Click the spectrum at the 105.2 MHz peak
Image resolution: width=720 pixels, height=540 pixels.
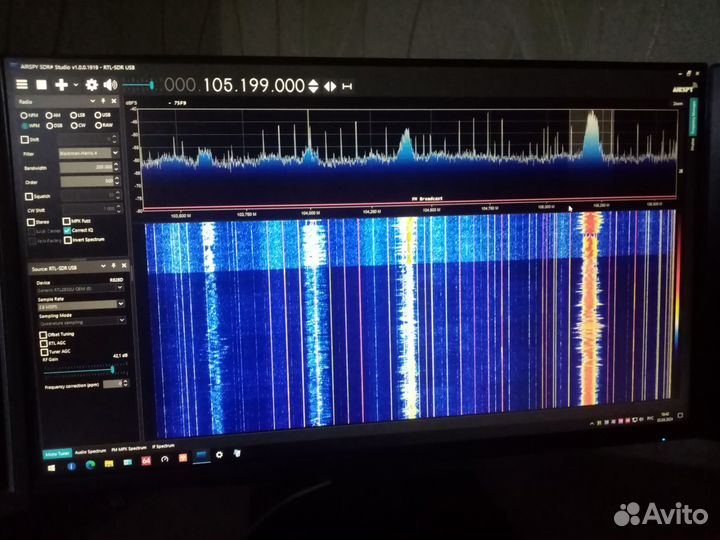click(592, 133)
